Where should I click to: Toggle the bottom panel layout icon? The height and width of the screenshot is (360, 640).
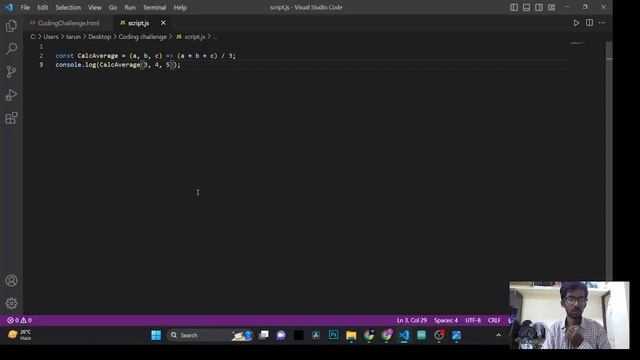coord(527,7)
